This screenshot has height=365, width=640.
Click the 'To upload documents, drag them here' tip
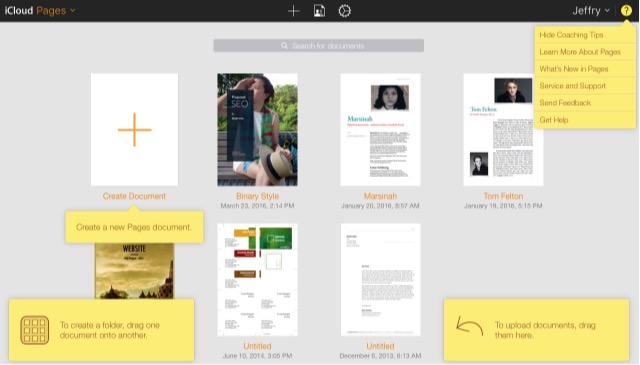(x=545, y=330)
